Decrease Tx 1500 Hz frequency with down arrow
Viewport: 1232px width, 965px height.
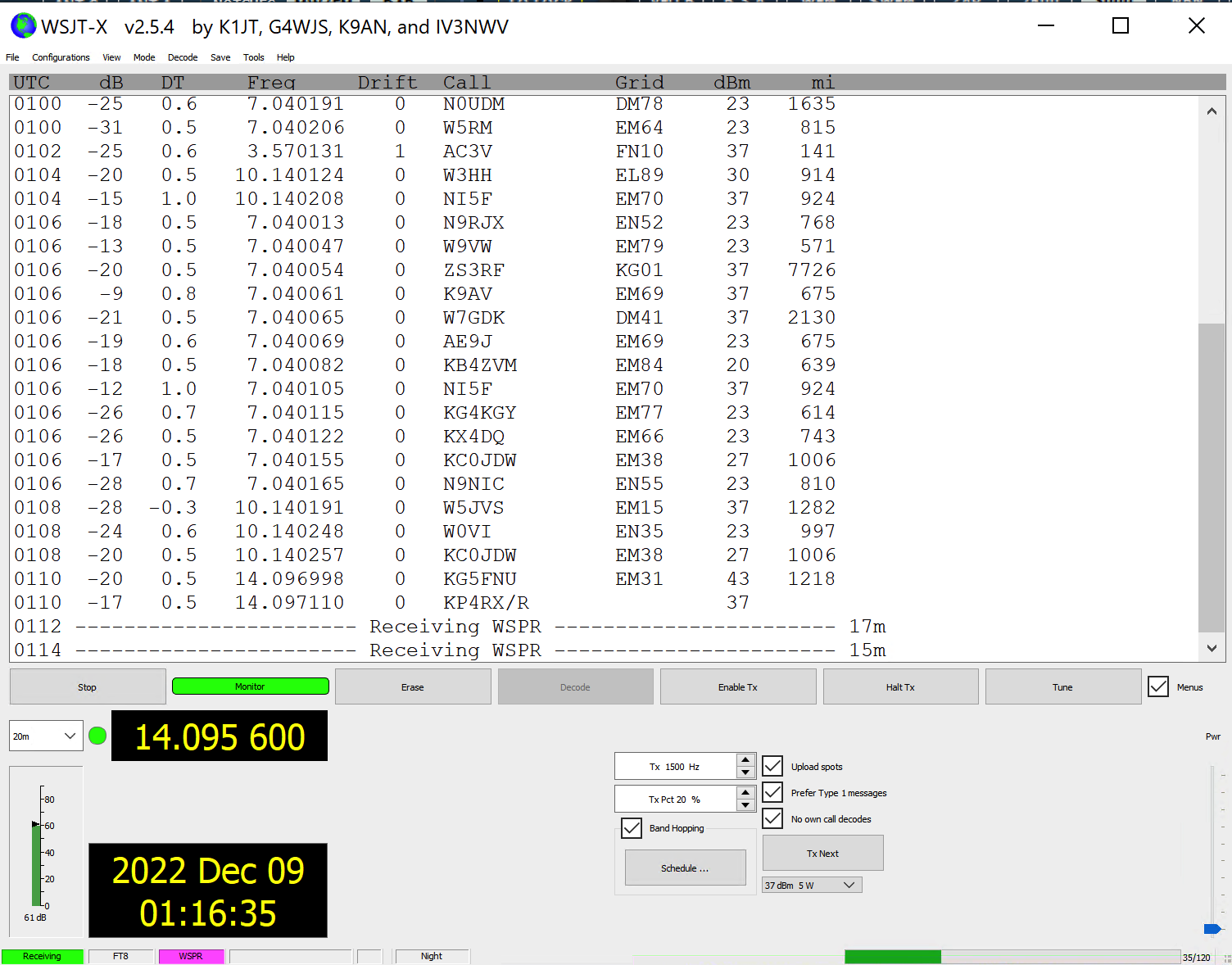tap(745, 772)
